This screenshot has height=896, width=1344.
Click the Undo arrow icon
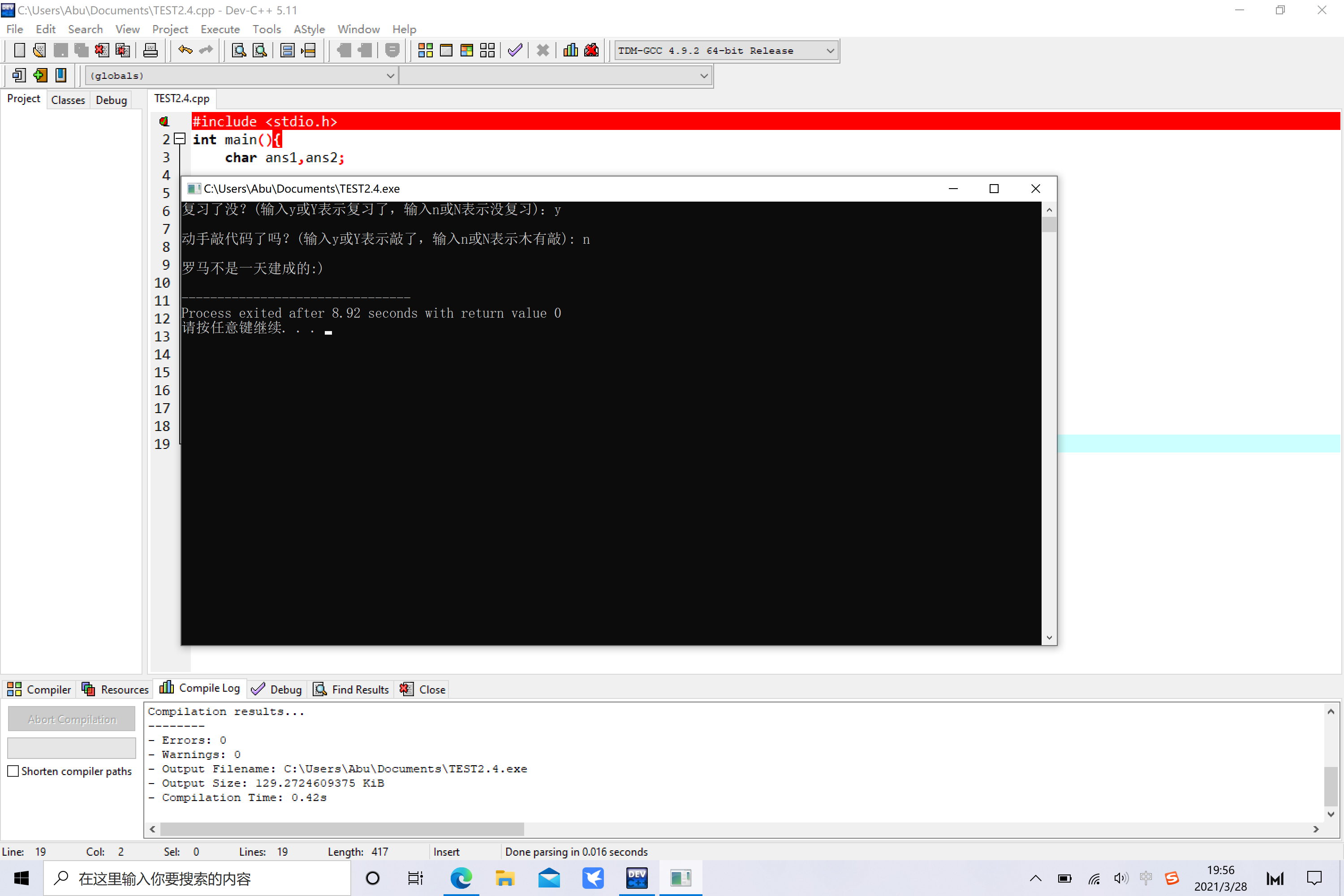tap(185, 50)
